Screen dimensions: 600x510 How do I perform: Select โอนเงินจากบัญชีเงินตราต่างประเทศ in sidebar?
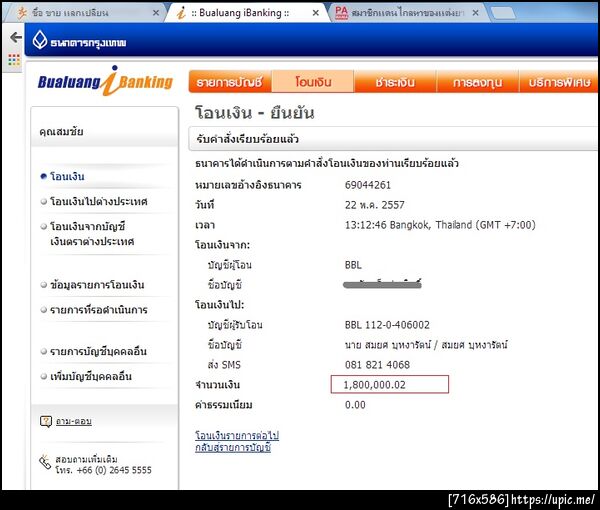92,234
